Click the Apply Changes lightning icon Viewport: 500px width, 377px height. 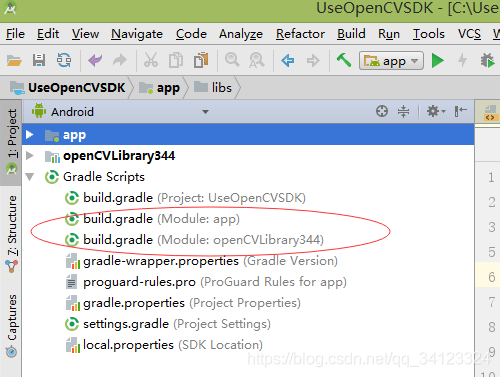coord(462,61)
